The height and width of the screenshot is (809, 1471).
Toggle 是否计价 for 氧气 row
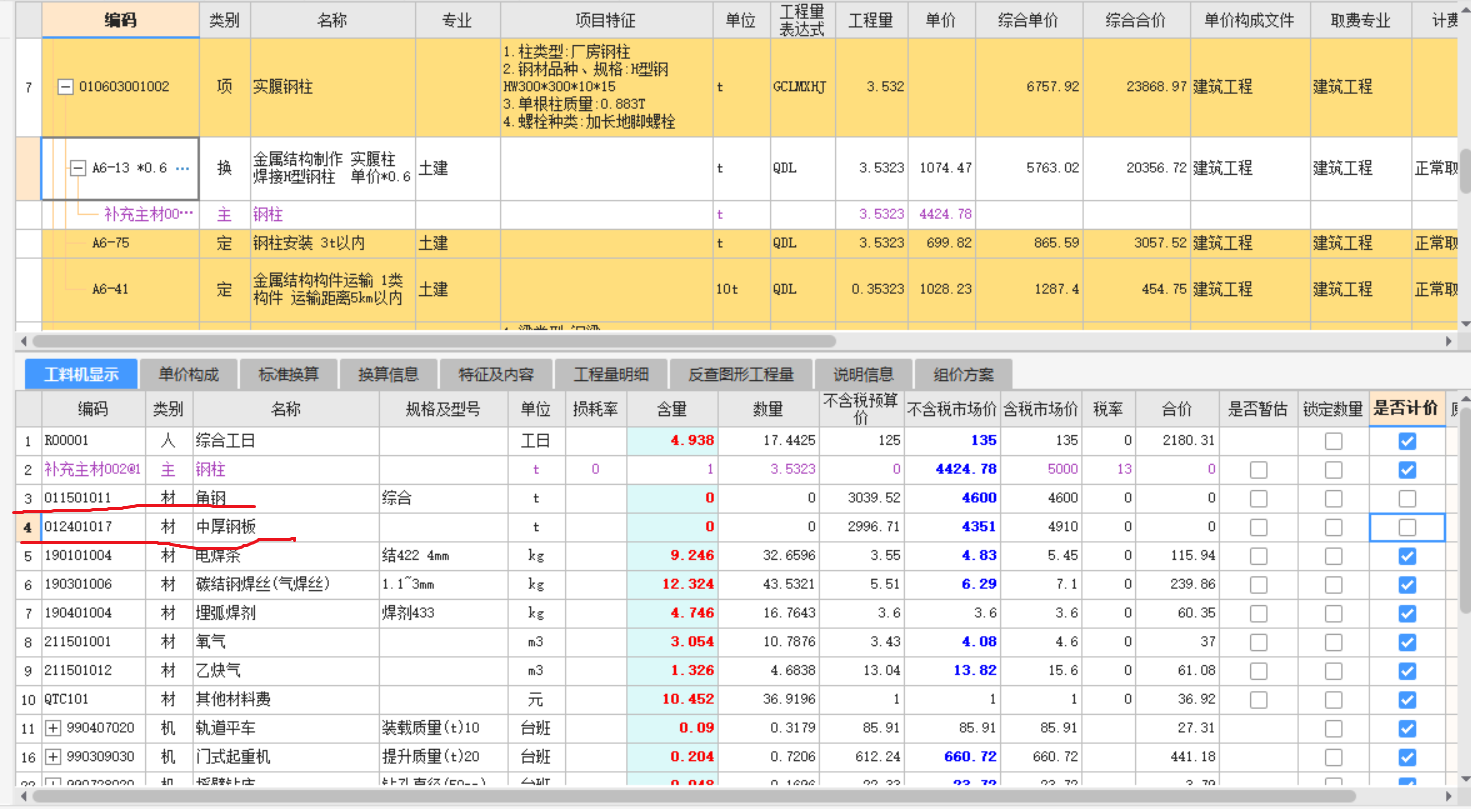1407,642
